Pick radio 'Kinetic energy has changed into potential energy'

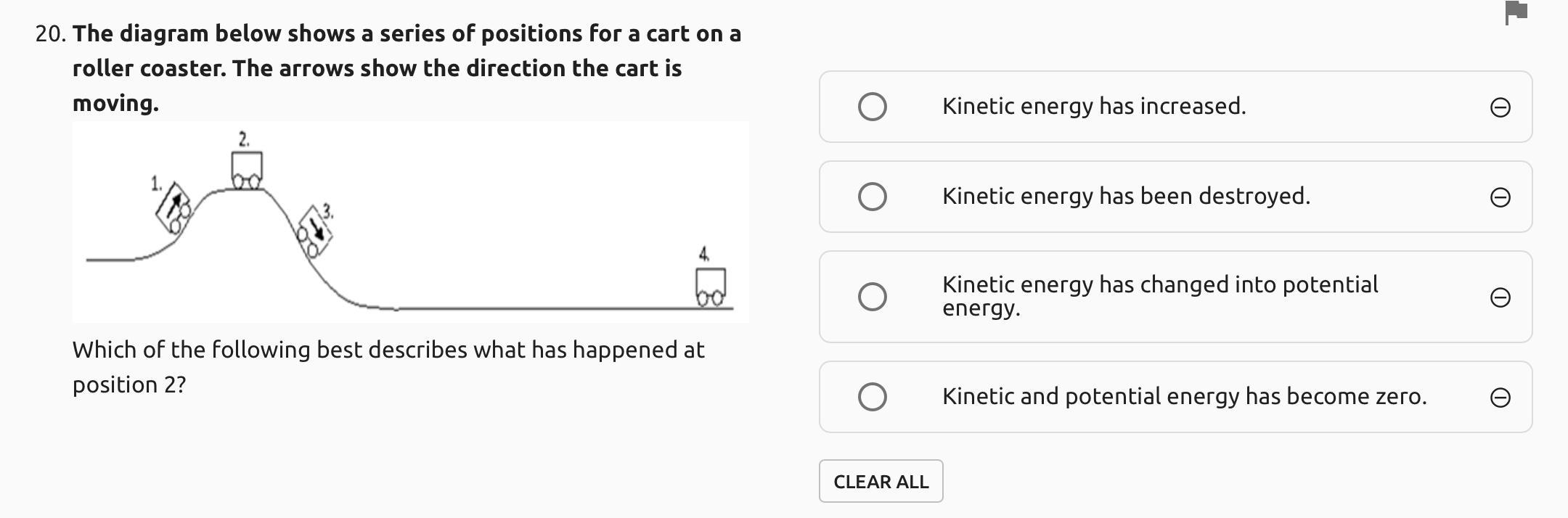pos(872,297)
